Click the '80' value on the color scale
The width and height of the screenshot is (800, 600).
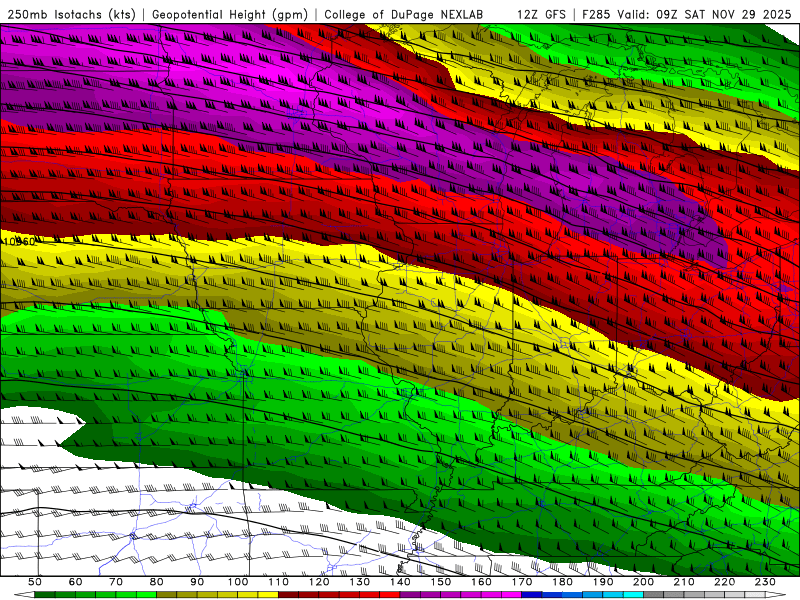[157, 582]
